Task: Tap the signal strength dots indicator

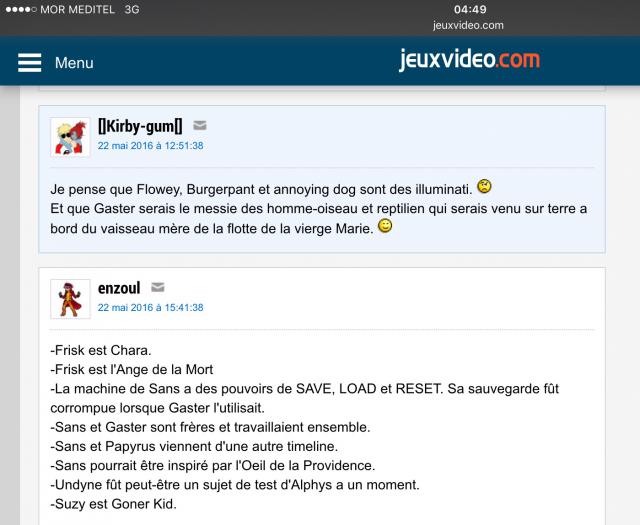Action: pos(21,9)
